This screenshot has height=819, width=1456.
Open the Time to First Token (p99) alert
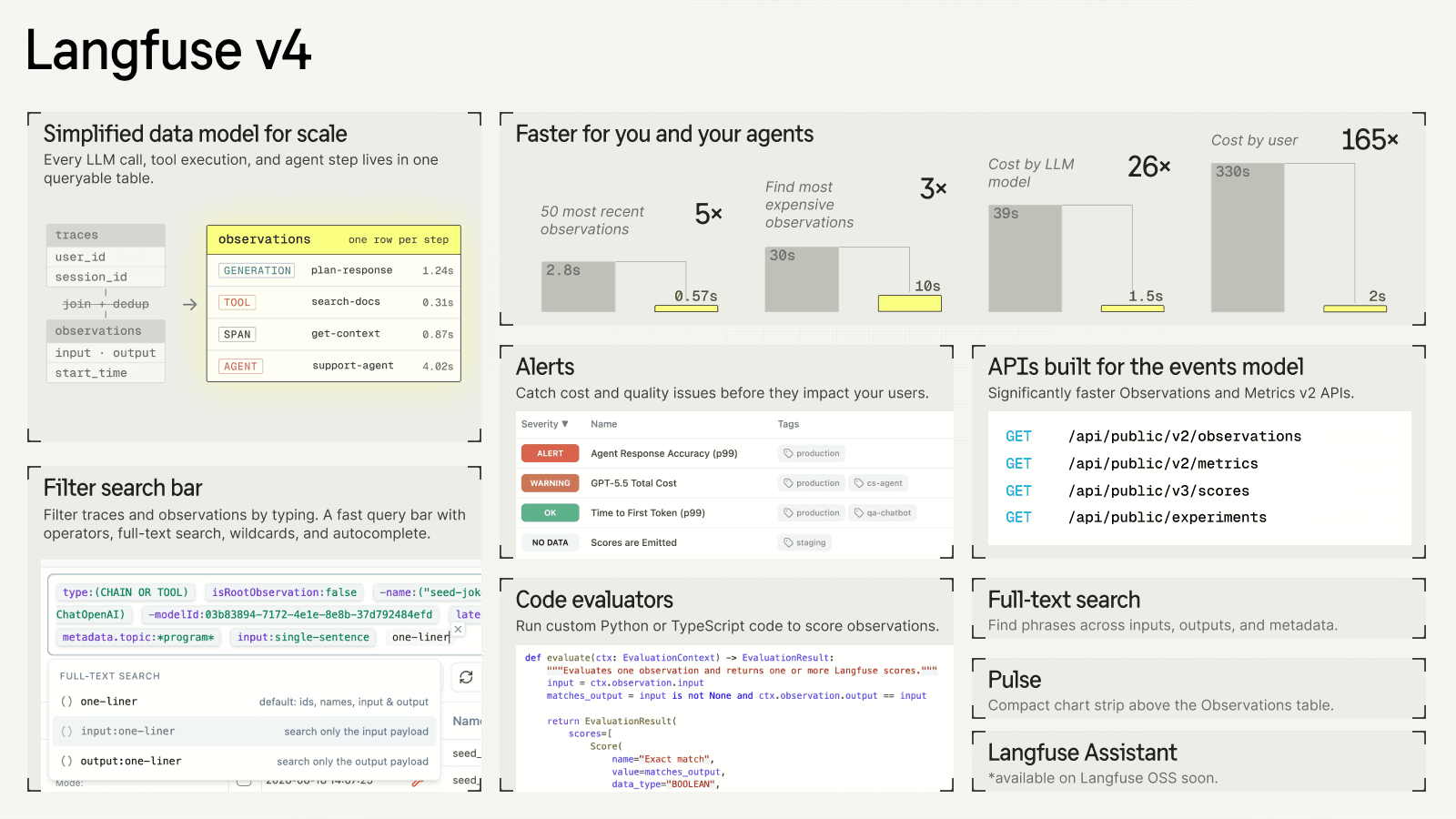[x=648, y=513]
